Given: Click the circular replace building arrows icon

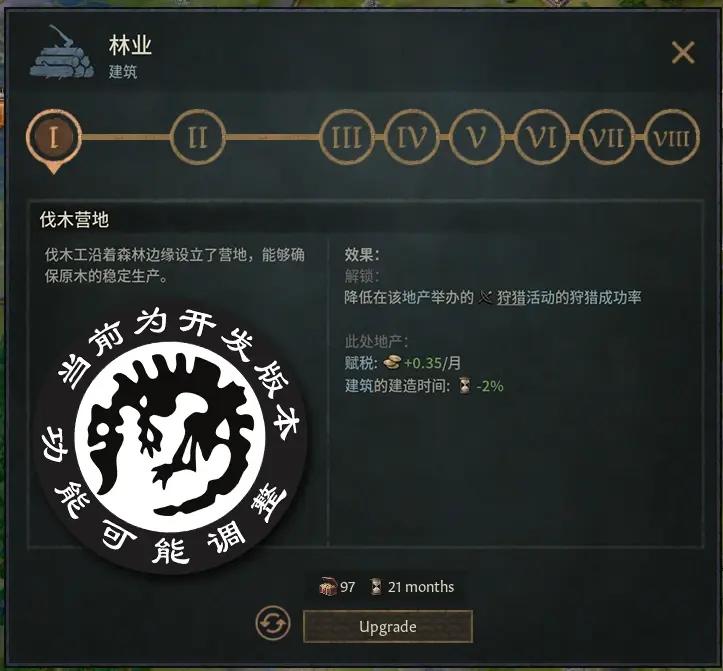Looking at the screenshot, I should tap(273, 623).
